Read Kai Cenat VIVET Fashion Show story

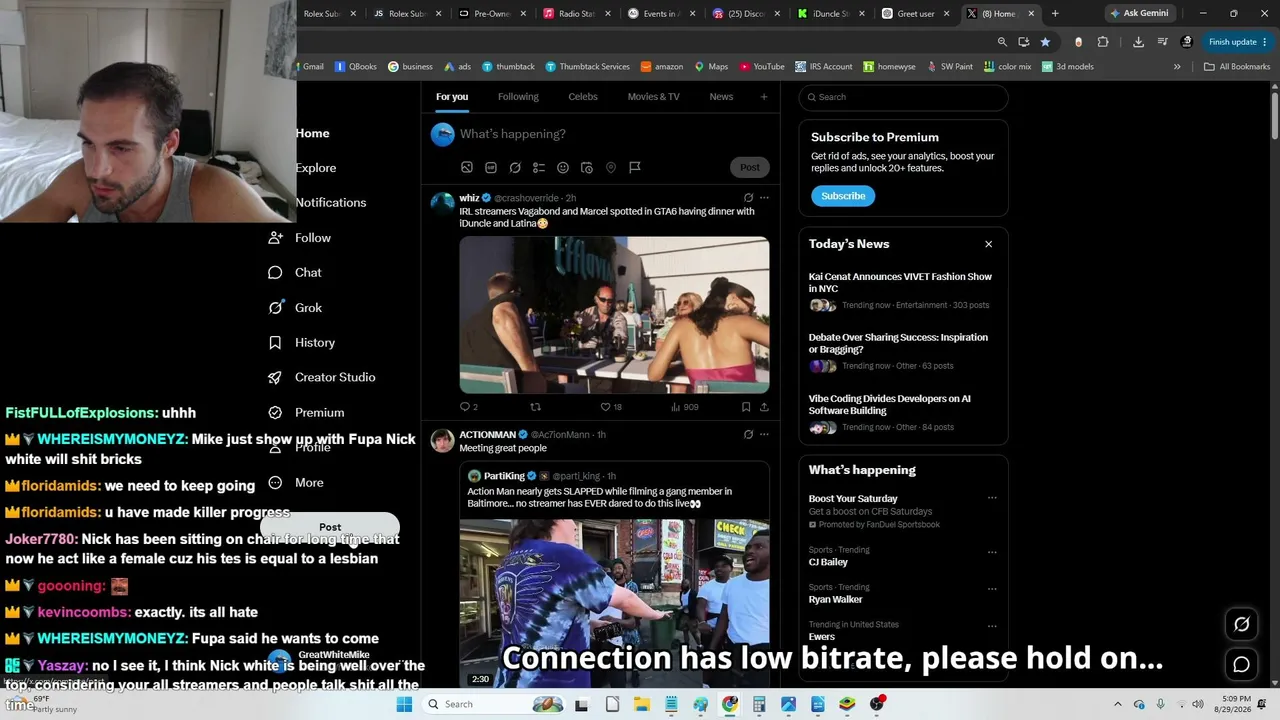point(900,282)
